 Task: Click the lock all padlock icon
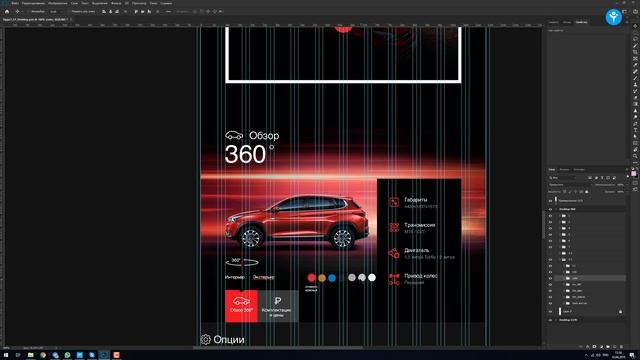(x=587, y=191)
